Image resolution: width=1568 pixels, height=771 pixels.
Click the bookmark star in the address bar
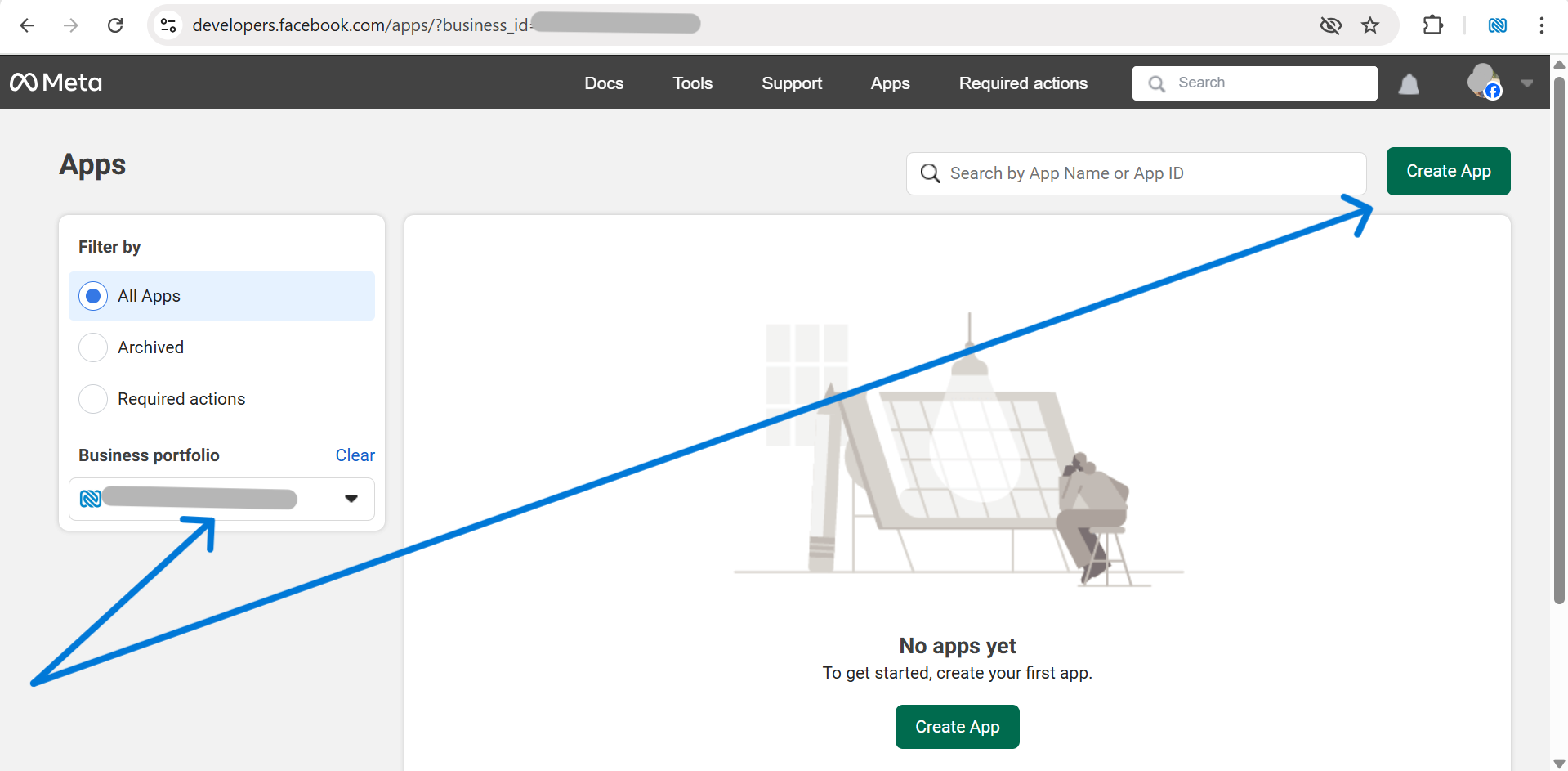click(1371, 25)
